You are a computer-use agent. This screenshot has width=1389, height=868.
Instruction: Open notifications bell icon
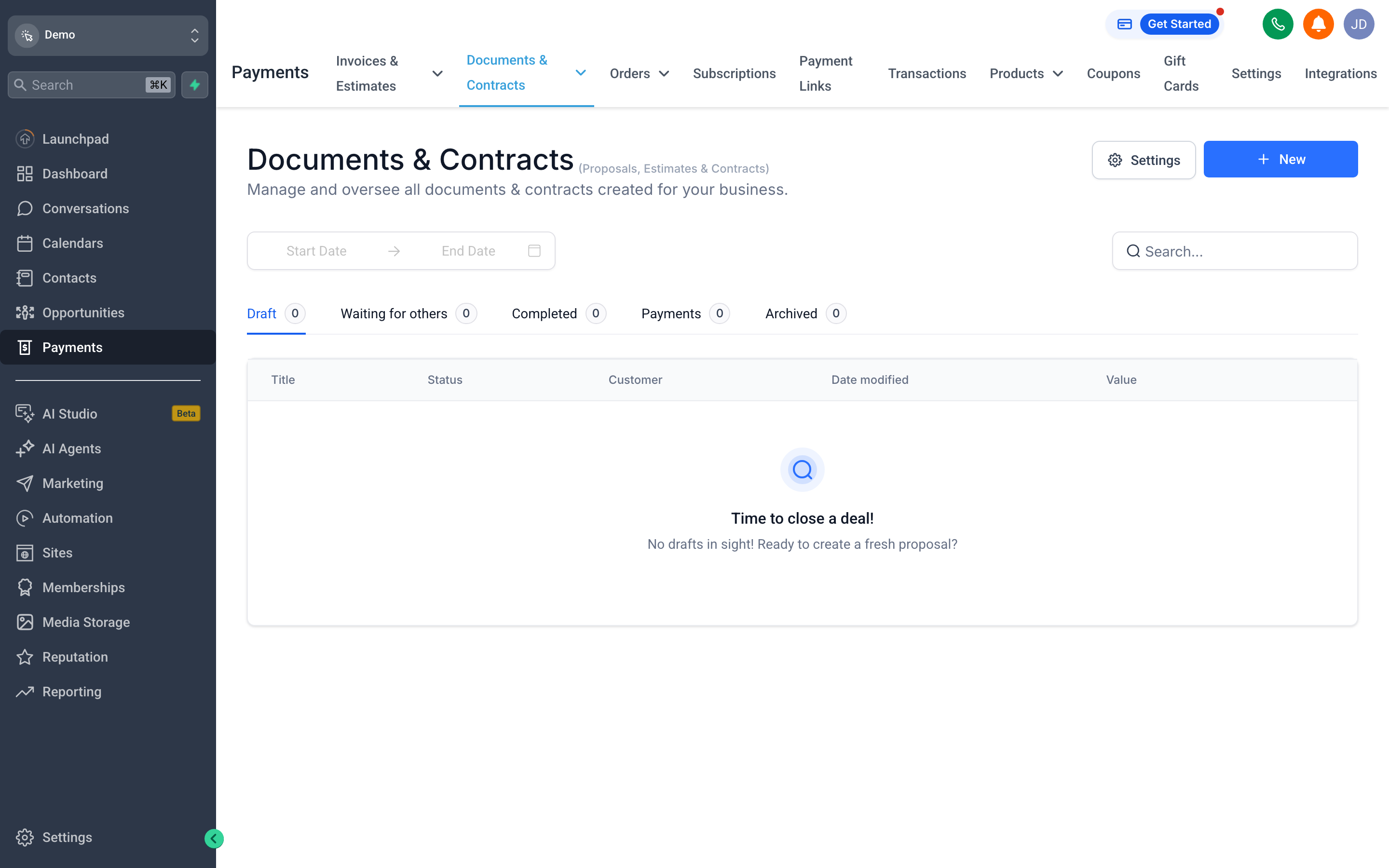tap(1318, 24)
